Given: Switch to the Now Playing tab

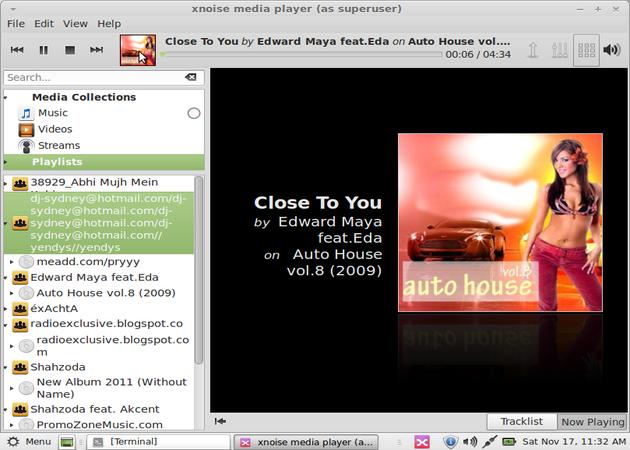Looking at the screenshot, I should click(593, 422).
